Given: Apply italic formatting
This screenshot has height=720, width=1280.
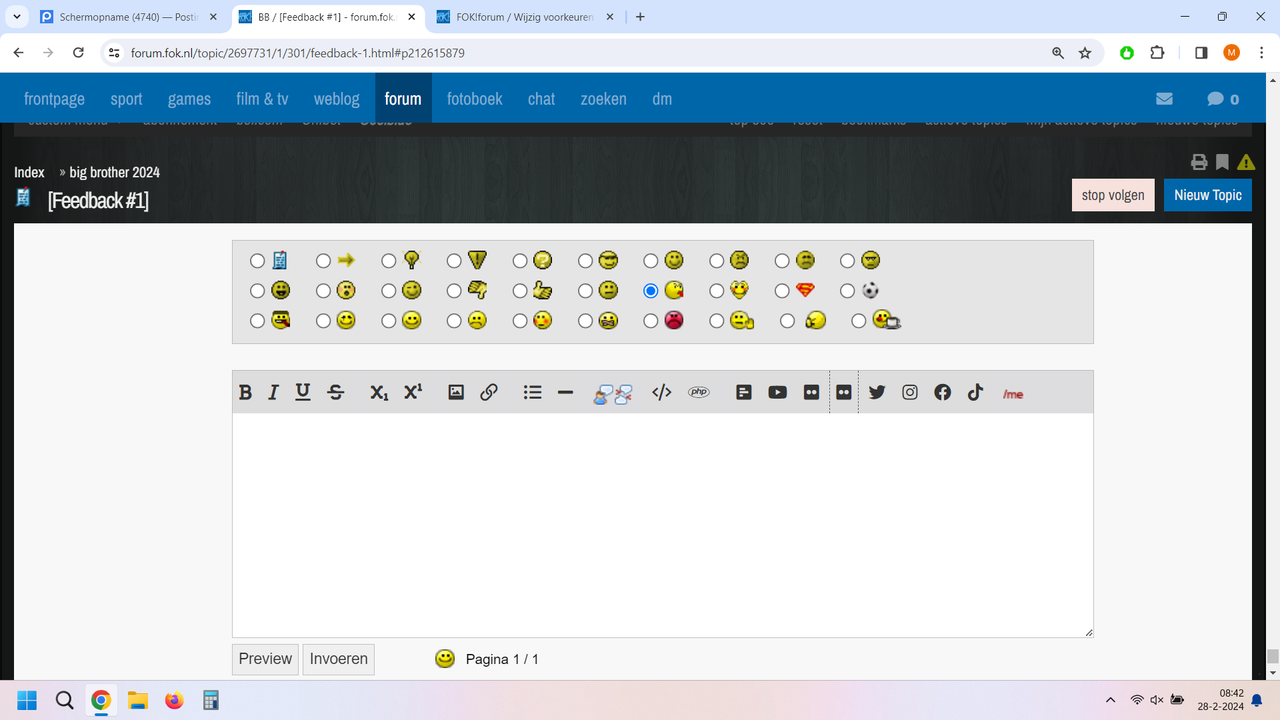Looking at the screenshot, I should [273, 392].
